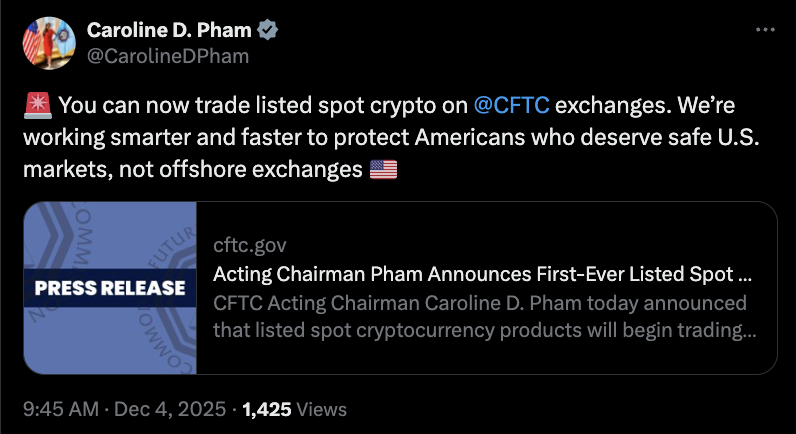Click the verified badge next to the name
This screenshot has height=434, width=796.
270,32
